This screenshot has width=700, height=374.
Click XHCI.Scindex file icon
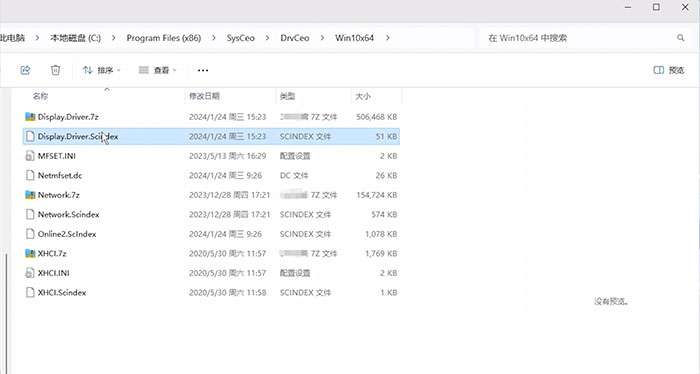click(x=30, y=292)
